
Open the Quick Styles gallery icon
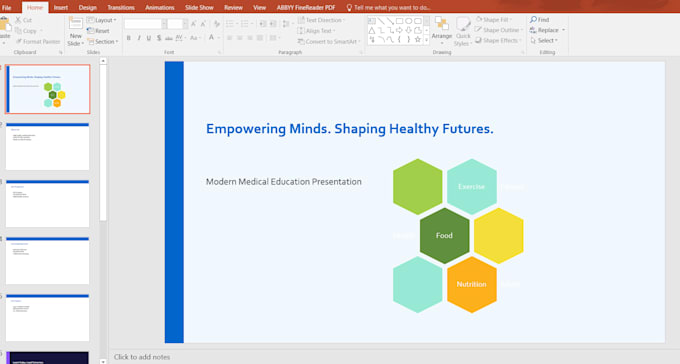pos(463,24)
